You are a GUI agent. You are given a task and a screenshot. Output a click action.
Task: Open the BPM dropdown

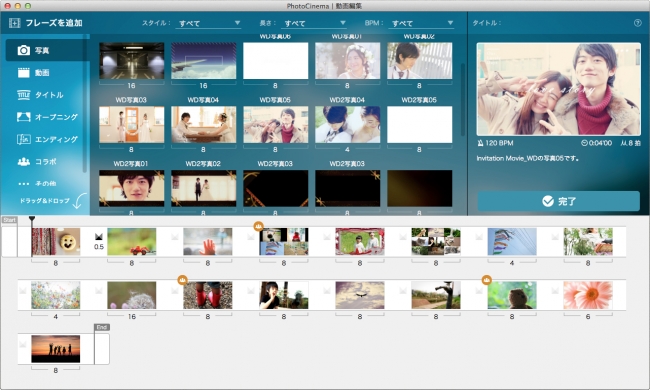click(421, 23)
